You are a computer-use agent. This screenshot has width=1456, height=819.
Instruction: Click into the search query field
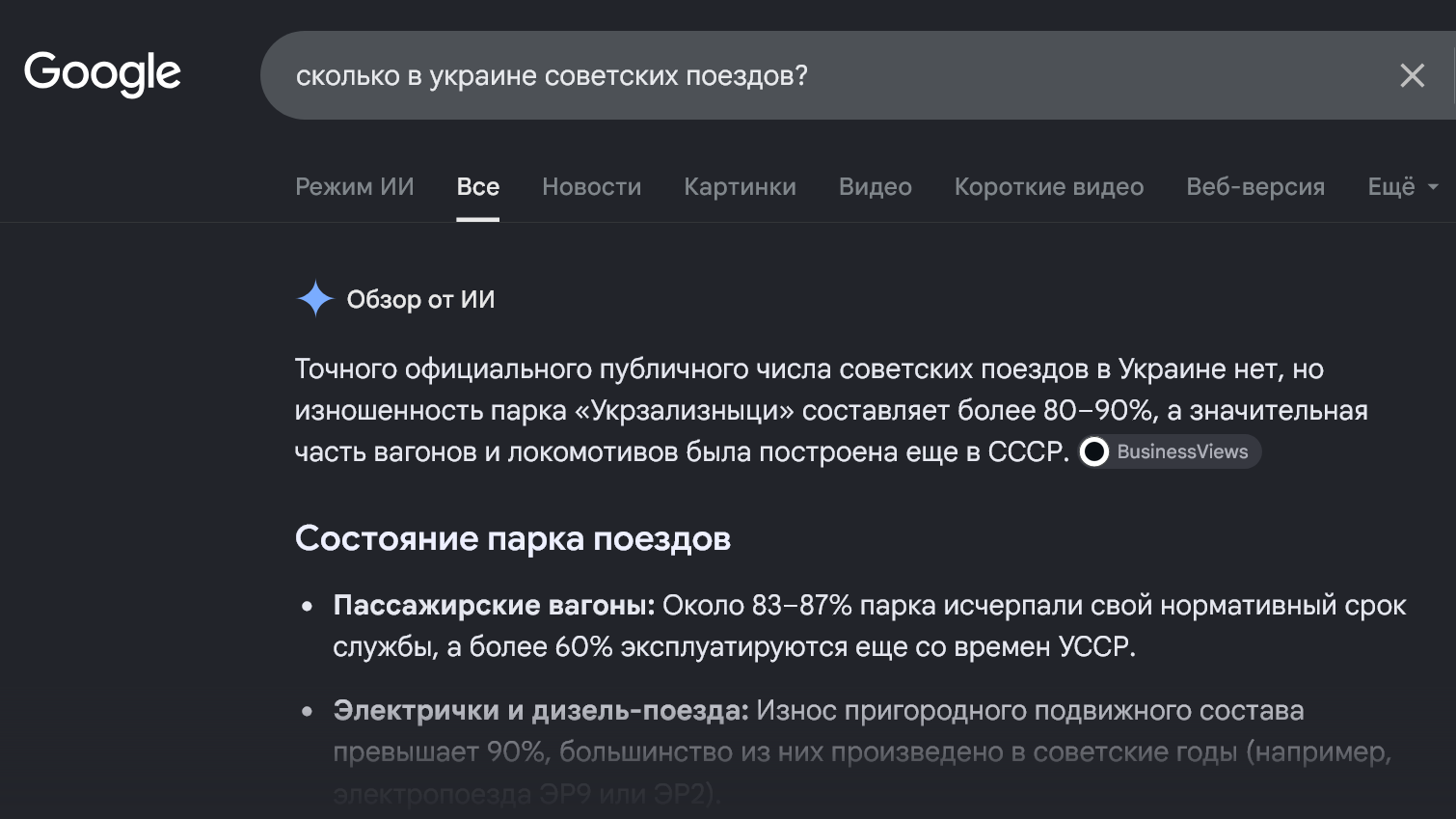click(x=829, y=75)
